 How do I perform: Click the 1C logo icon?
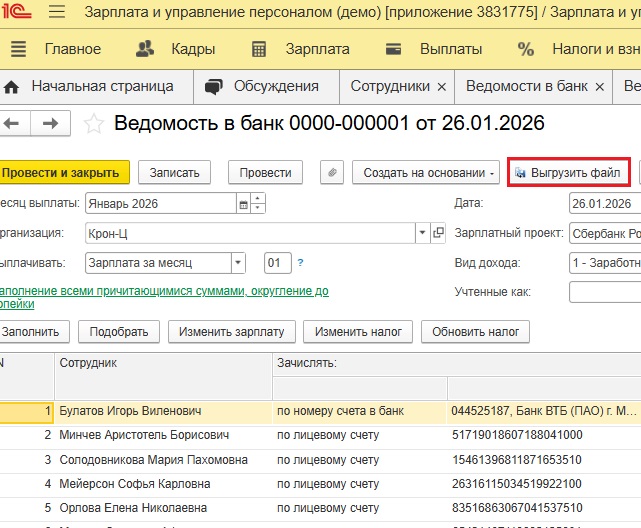point(16,11)
